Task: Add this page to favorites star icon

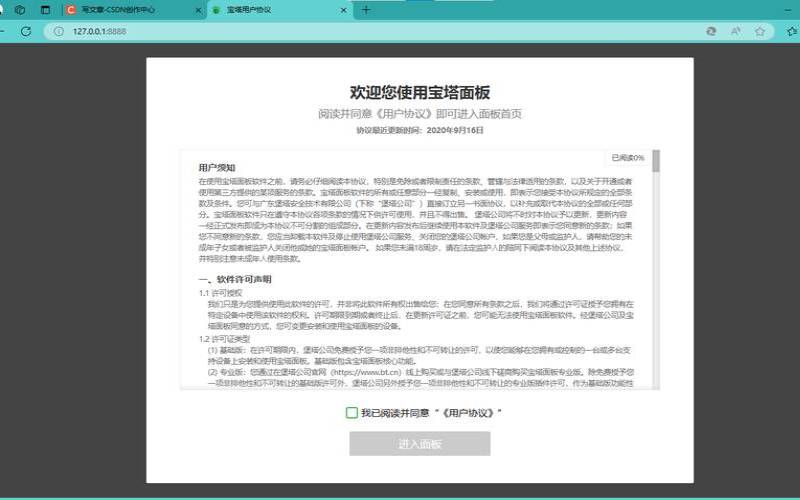Action: (760, 31)
